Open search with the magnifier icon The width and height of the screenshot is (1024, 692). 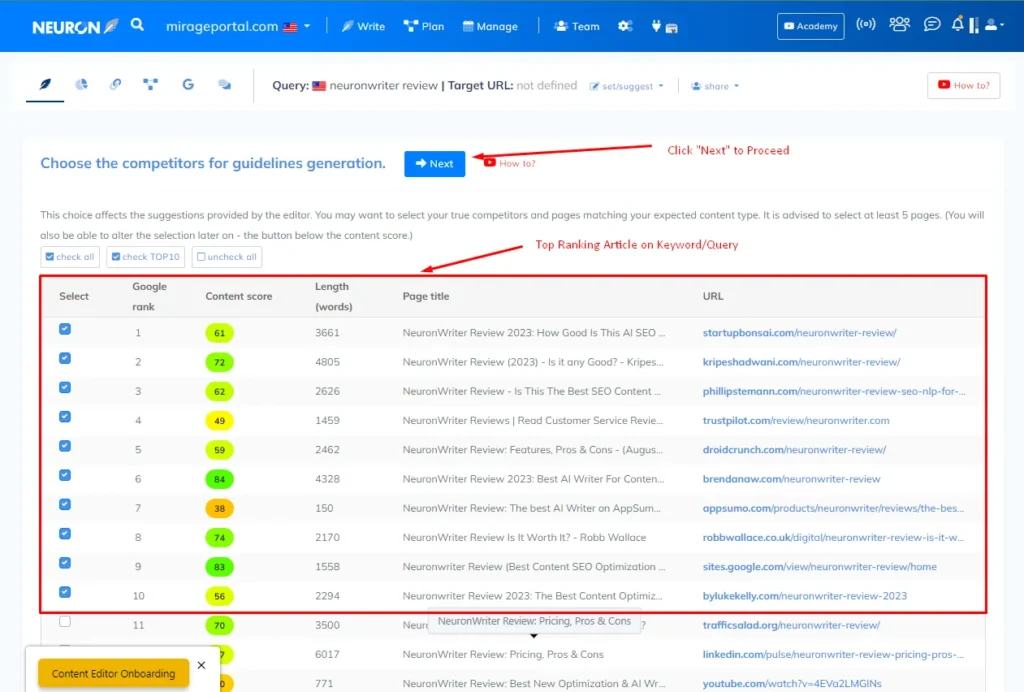tap(137, 25)
